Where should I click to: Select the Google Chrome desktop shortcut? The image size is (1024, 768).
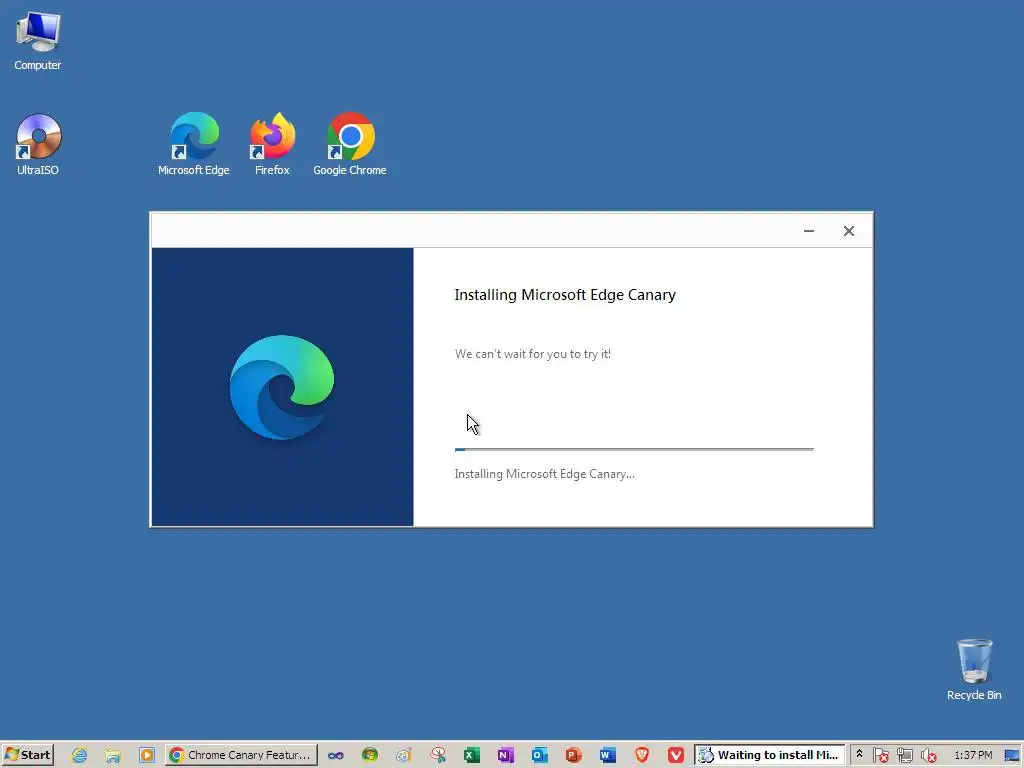[x=350, y=144]
